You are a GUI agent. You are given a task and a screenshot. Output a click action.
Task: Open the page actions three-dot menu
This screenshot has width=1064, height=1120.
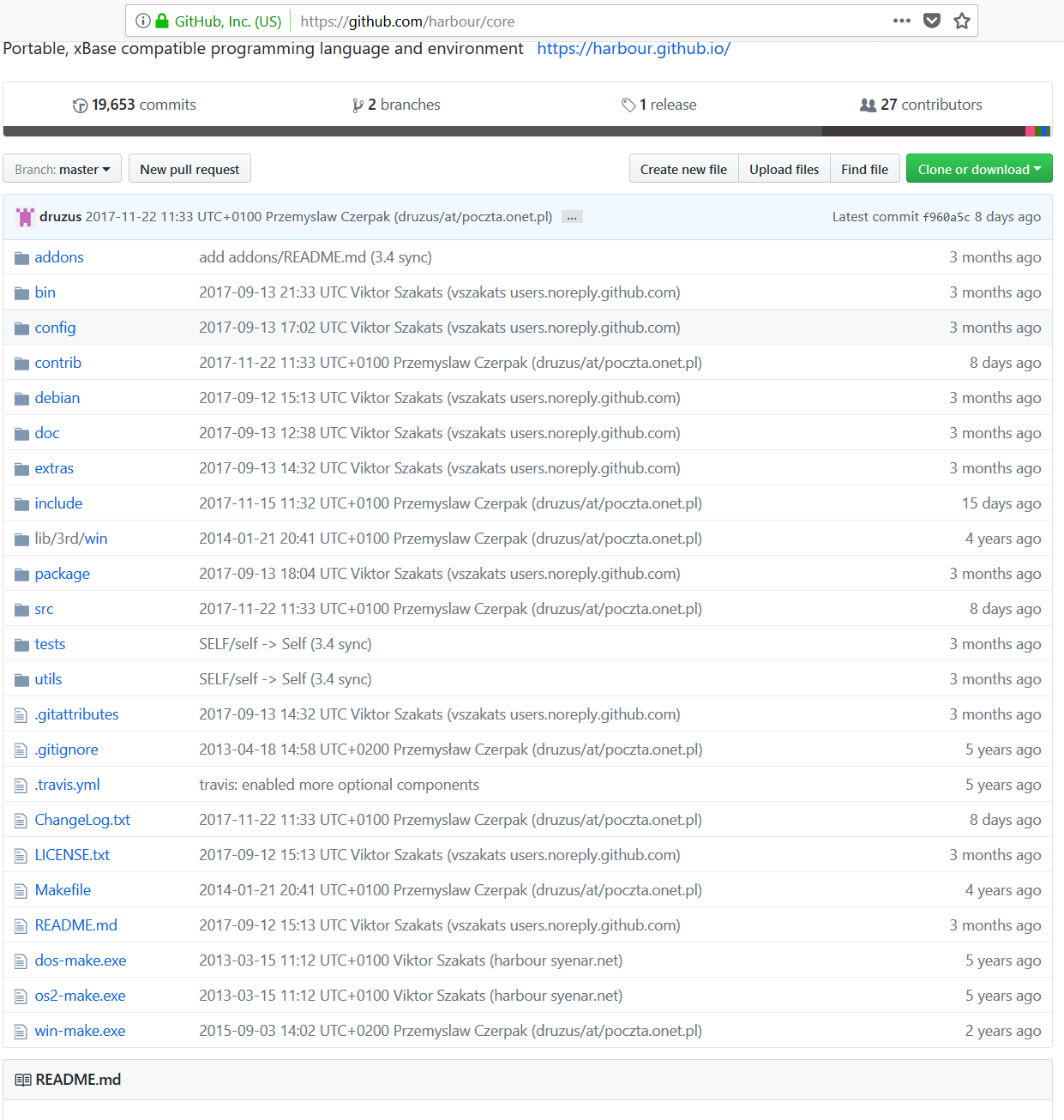tap(901, 21)
